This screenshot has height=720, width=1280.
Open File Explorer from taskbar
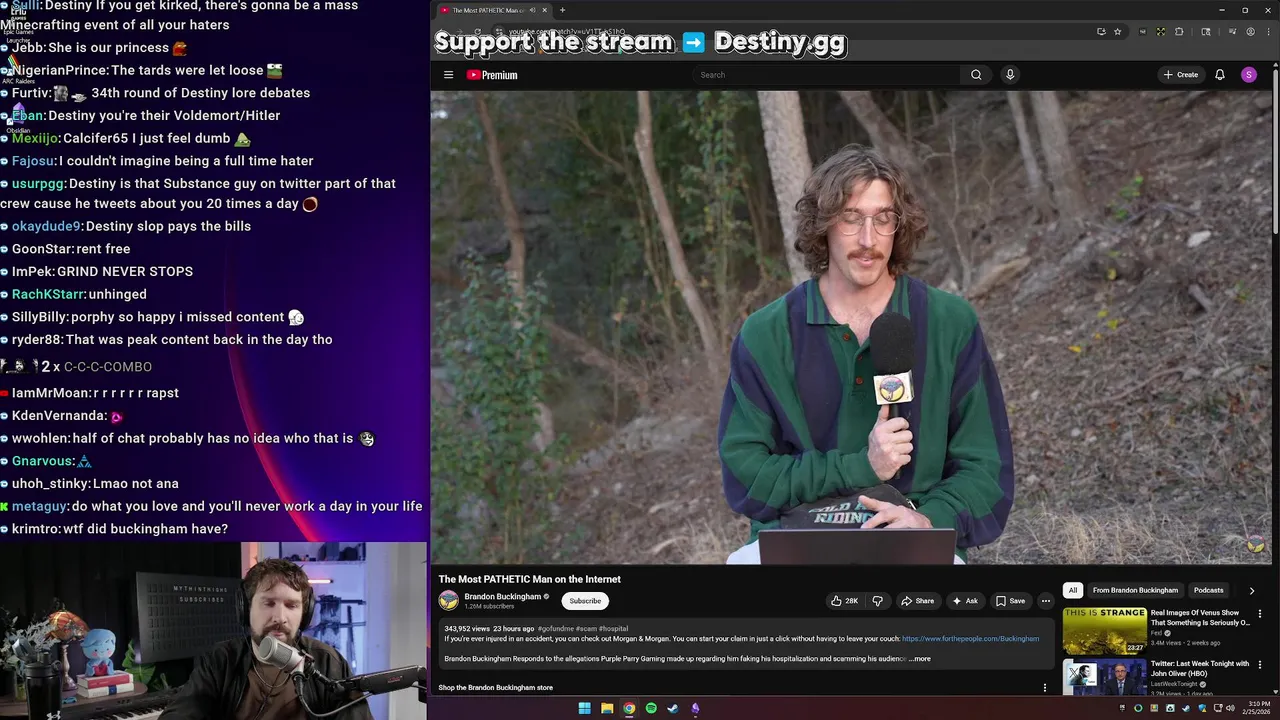coord(607,708)
